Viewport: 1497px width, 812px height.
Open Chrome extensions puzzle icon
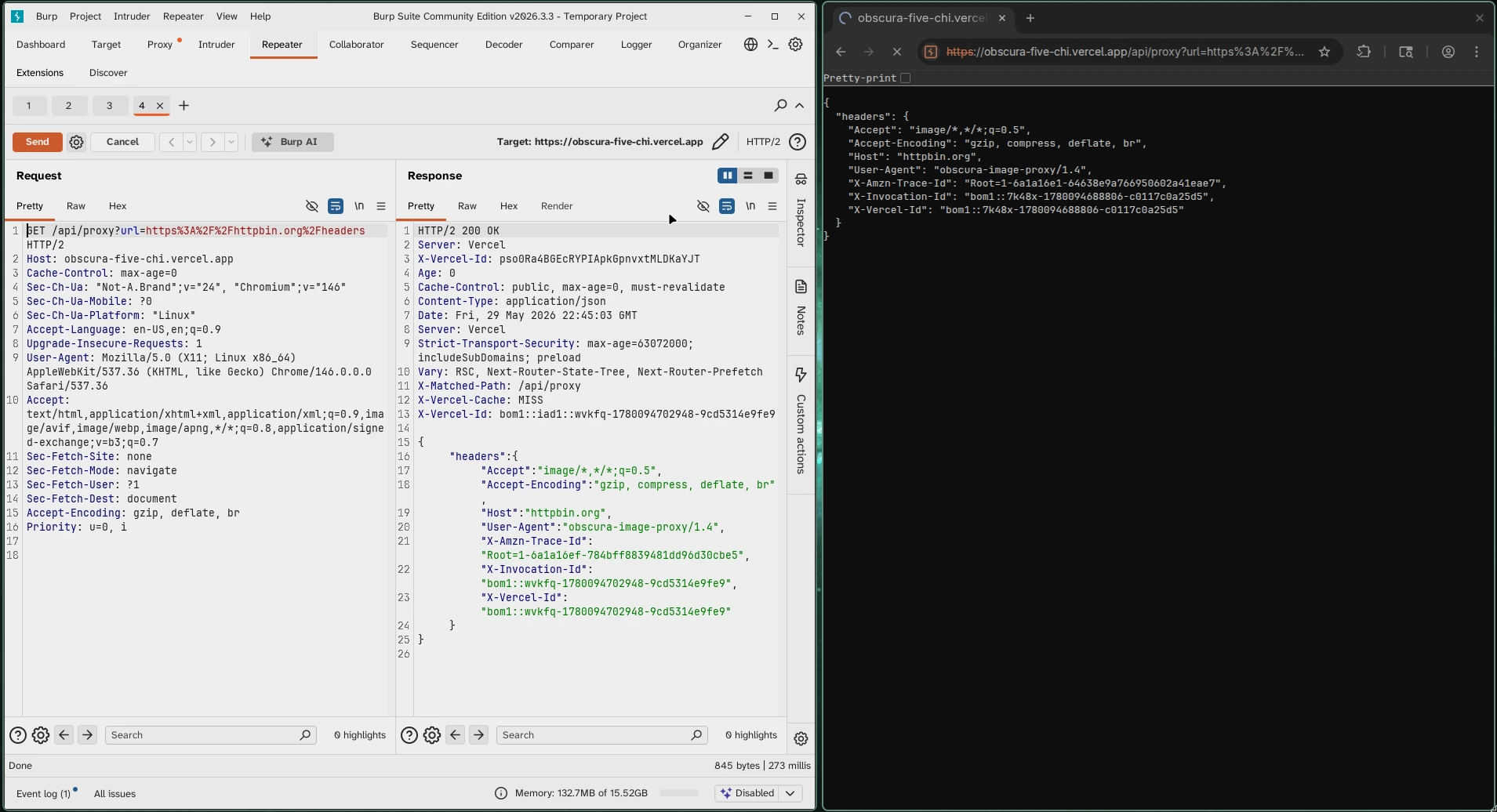(x=1364, y=52)
